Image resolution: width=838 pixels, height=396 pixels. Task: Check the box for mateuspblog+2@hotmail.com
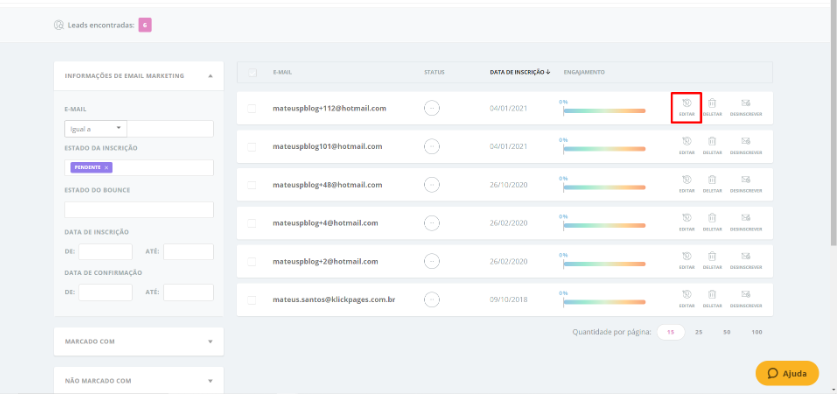coord(252,261)
